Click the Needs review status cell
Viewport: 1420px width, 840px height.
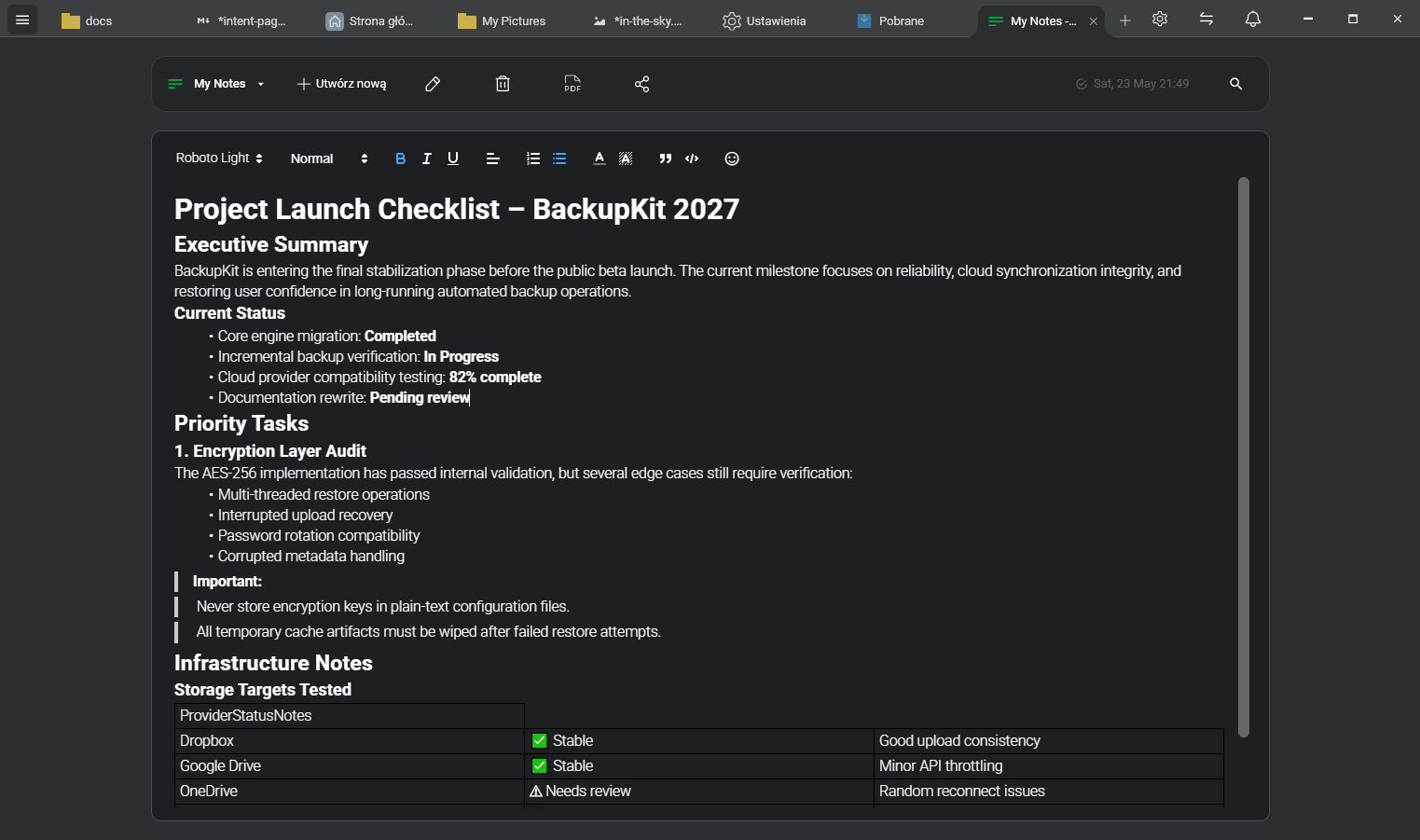pyautogui.click(x=699, y=791)
